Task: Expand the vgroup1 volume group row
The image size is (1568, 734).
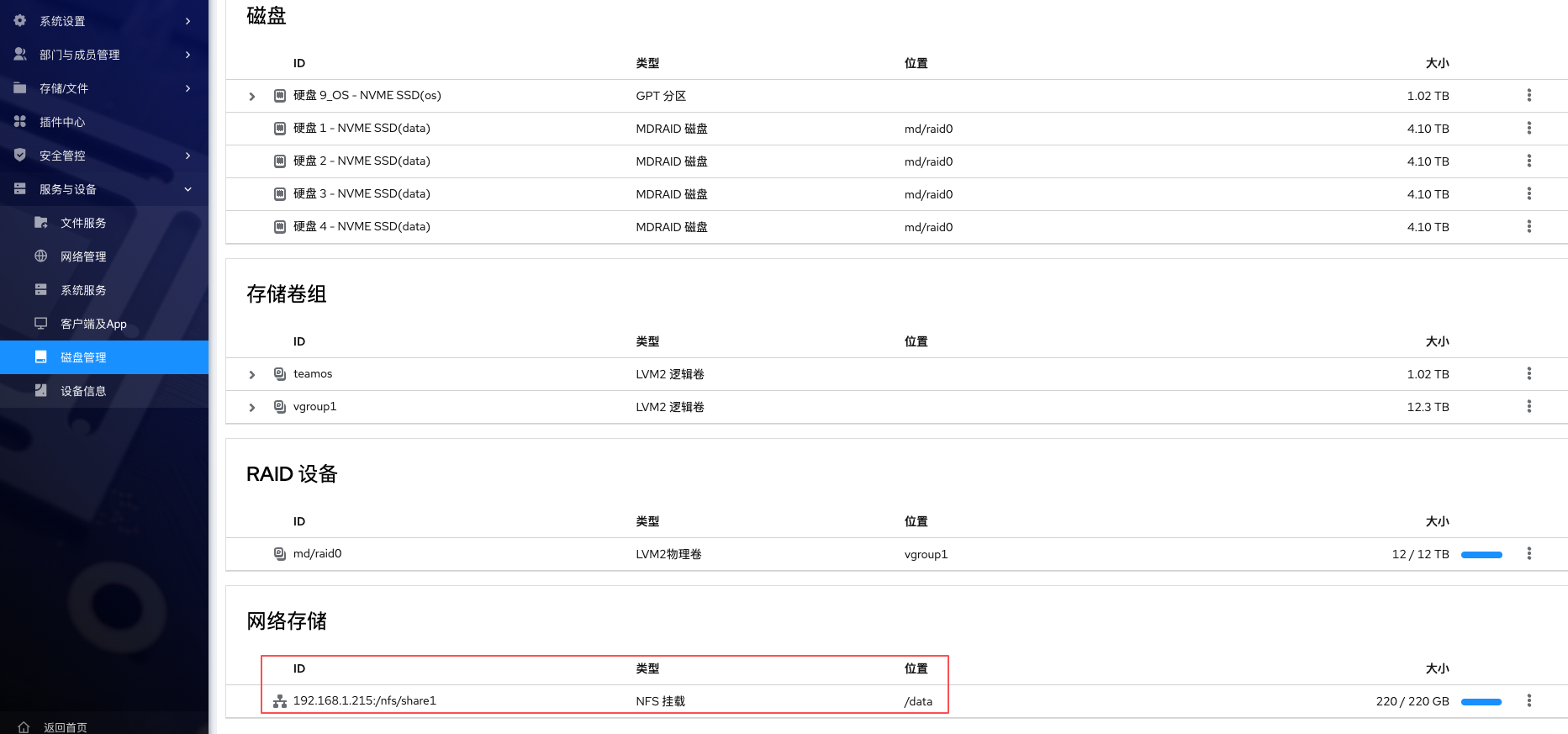Action: (x=252, y=408)
